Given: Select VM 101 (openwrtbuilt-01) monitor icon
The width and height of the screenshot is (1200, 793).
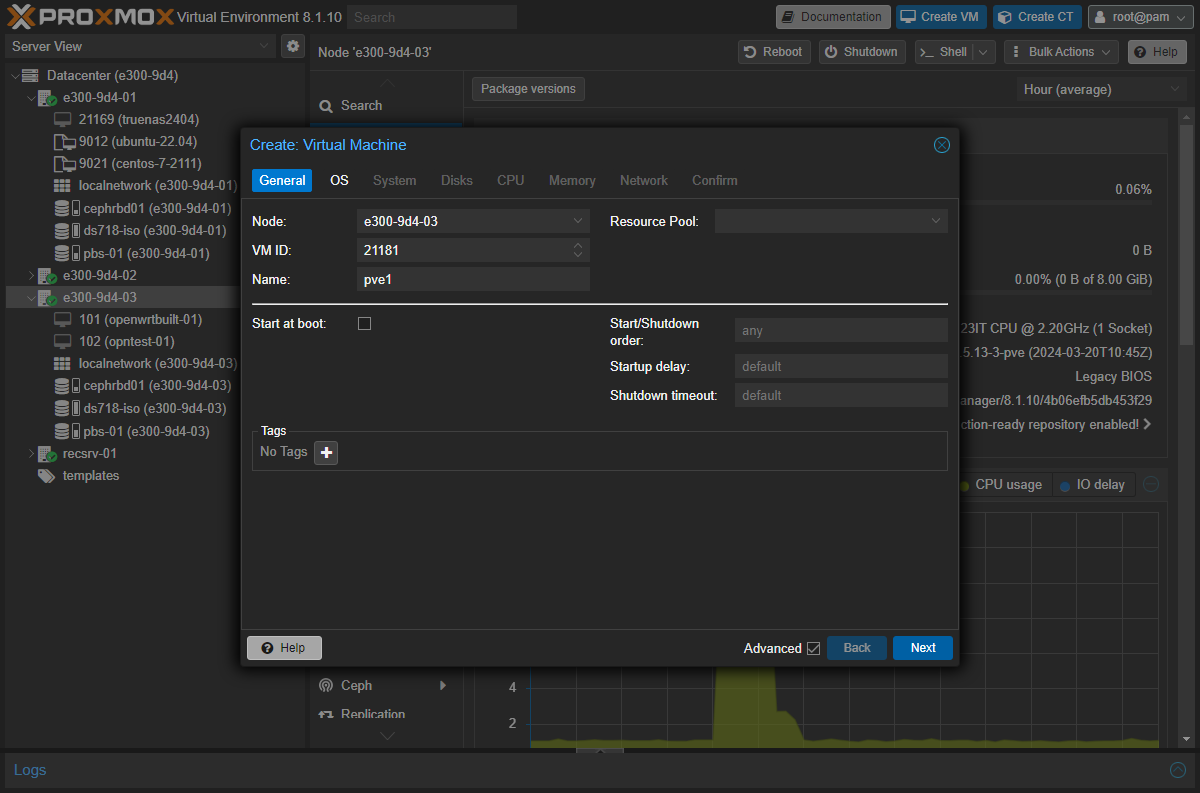Looking at the screenshot, I should point(63,320).
